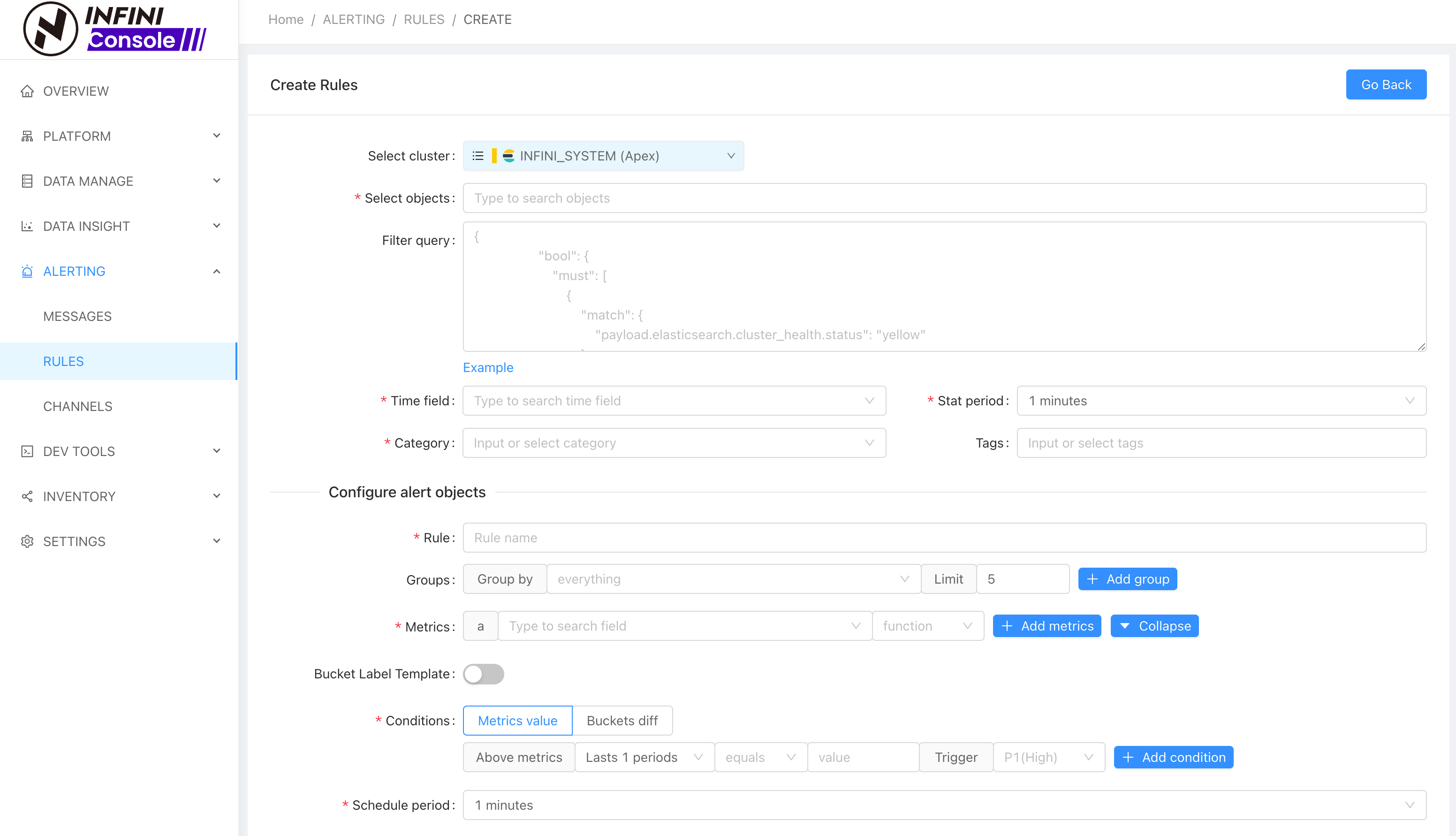Viewport: 1456px width, 836px height.
Task: Click the Platform sidebar icon
Action: (27, 136)
